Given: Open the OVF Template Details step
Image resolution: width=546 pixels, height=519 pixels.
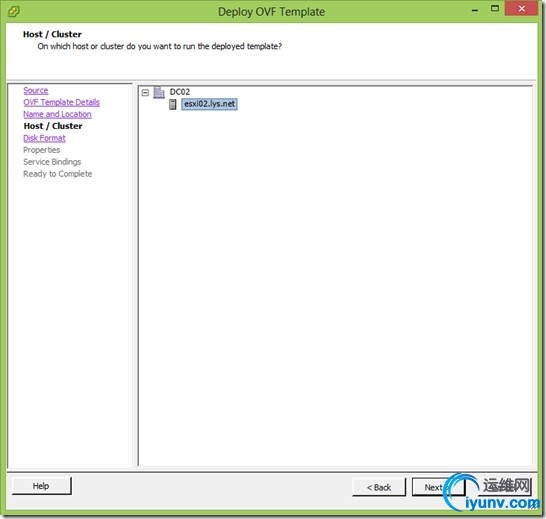Looking at the screenshot, I should point(62,102).
